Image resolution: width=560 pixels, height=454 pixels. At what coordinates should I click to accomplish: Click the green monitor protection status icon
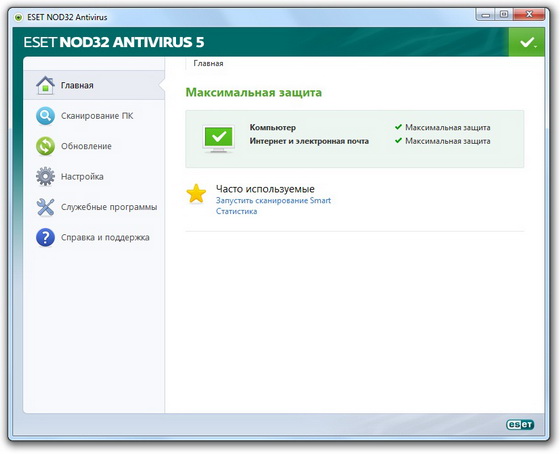tap(219, 139)
